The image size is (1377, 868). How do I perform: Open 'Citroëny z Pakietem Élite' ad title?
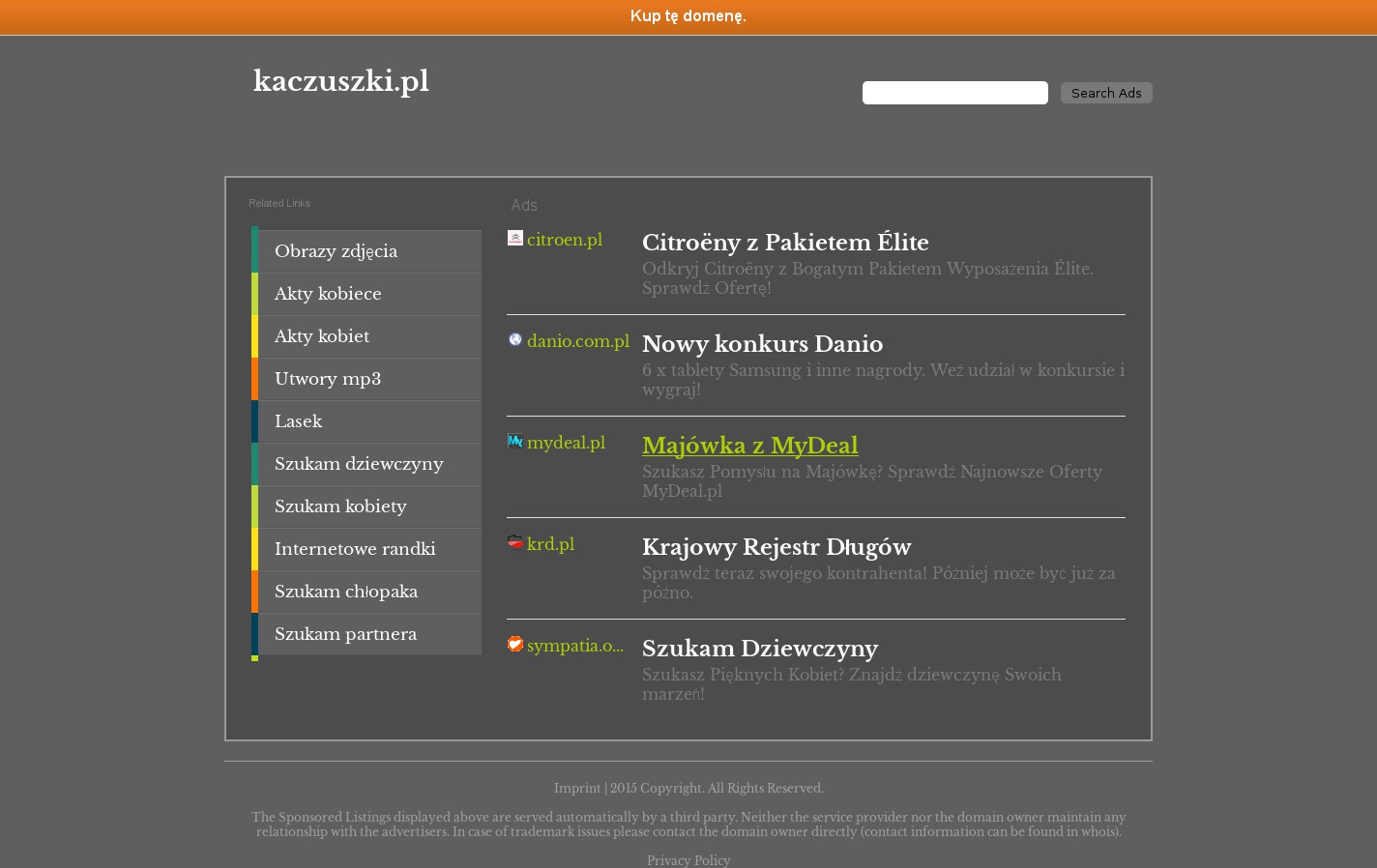tap(784, 243)
